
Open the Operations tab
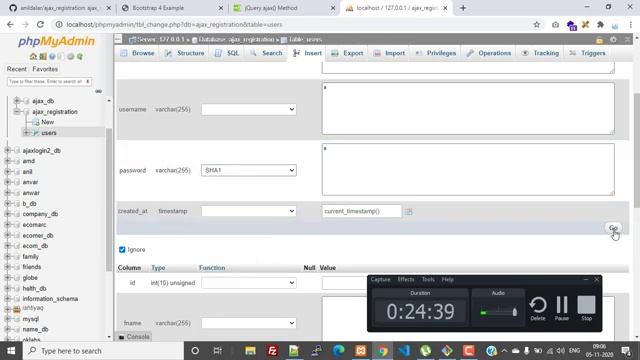tap(489, 53)
